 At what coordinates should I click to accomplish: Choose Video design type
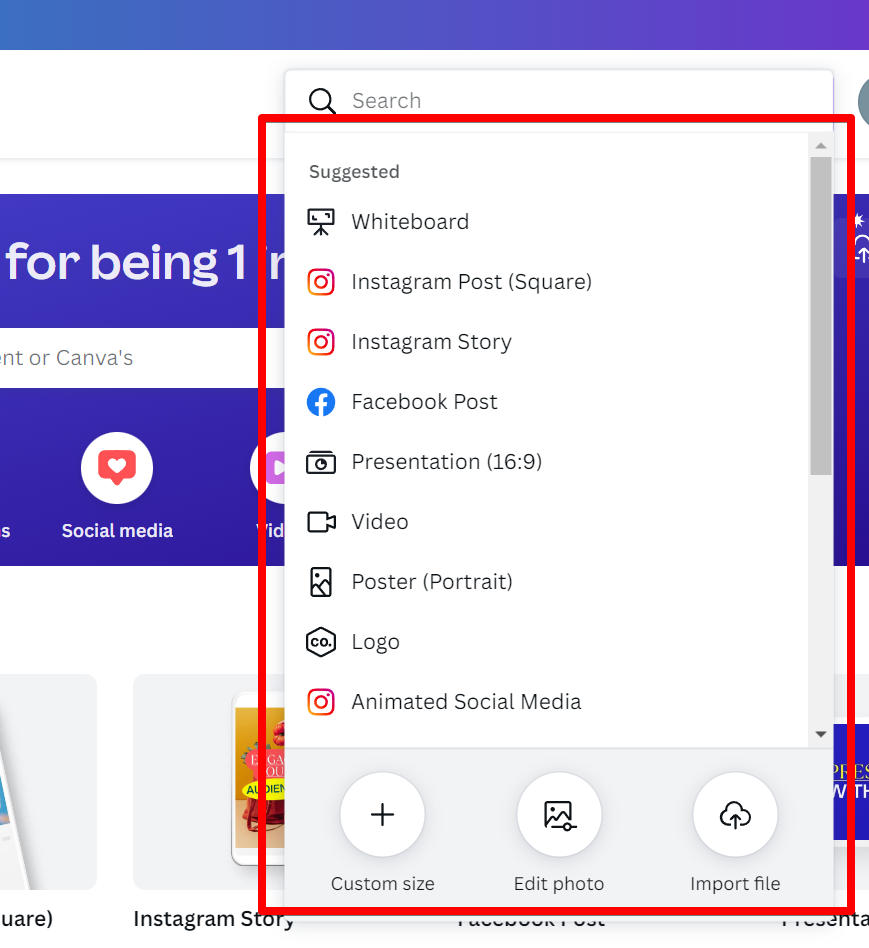pyautogui.click(x=380, y=522)
